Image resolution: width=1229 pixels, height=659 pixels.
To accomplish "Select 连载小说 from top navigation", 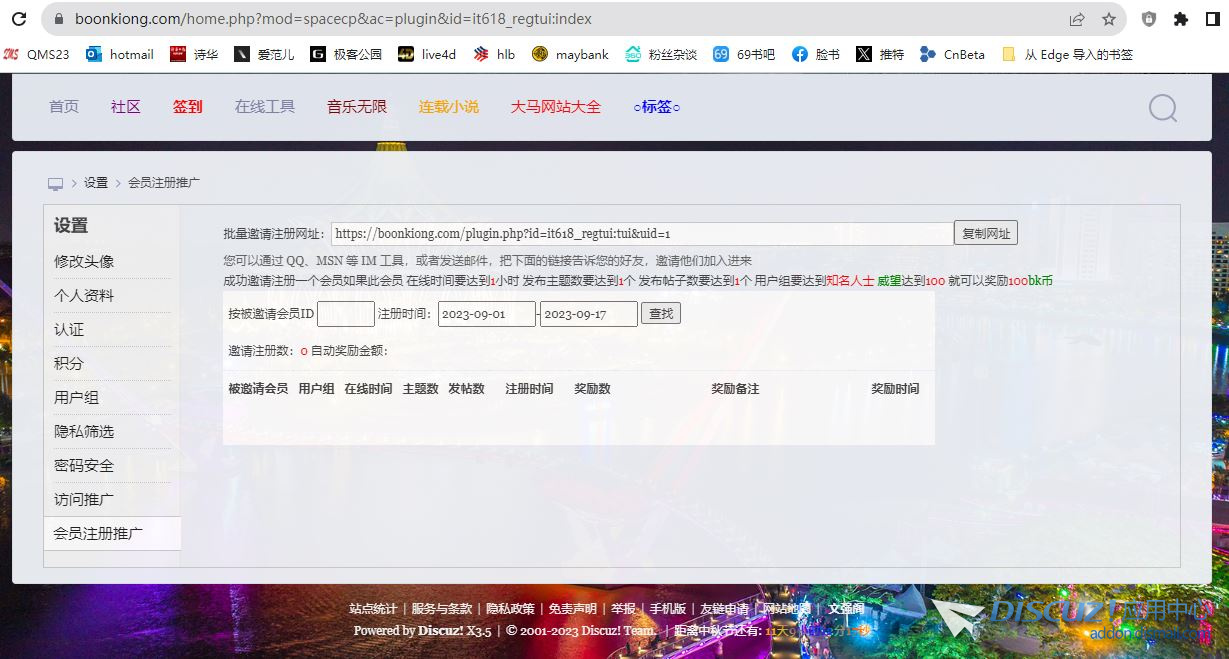I will click(x=448, y=107).
